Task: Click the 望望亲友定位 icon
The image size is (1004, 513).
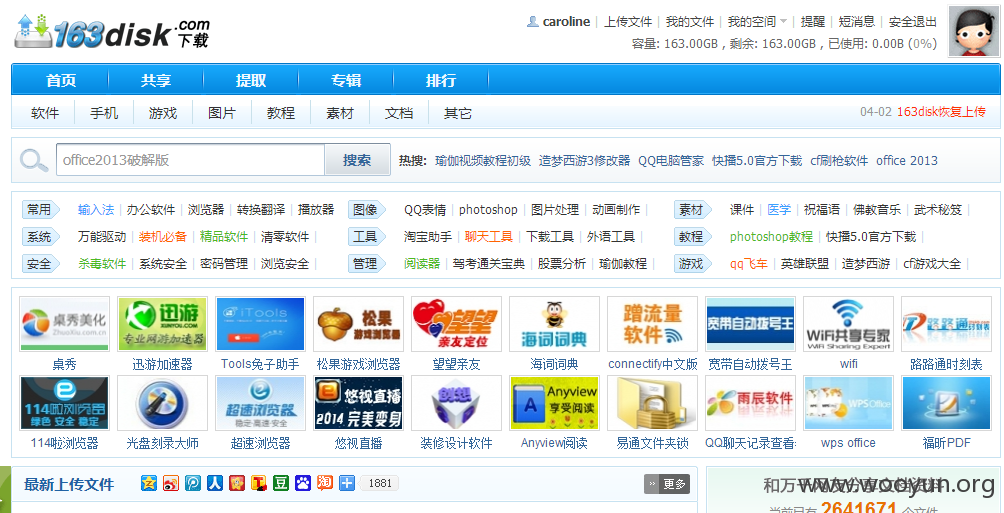Action: [457, 323]
